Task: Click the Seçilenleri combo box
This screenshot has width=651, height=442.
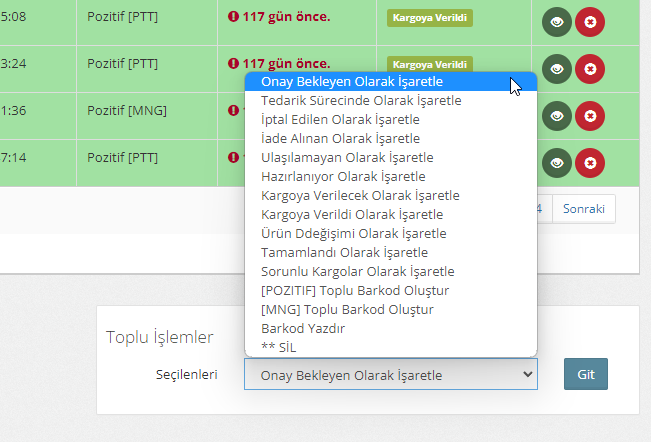Action: pos(390,375)
